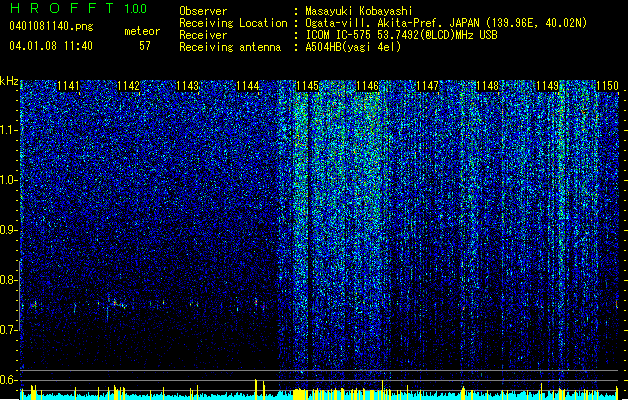
Task: Click the date stamp 04.01.08 11:40
Action: 51,46
